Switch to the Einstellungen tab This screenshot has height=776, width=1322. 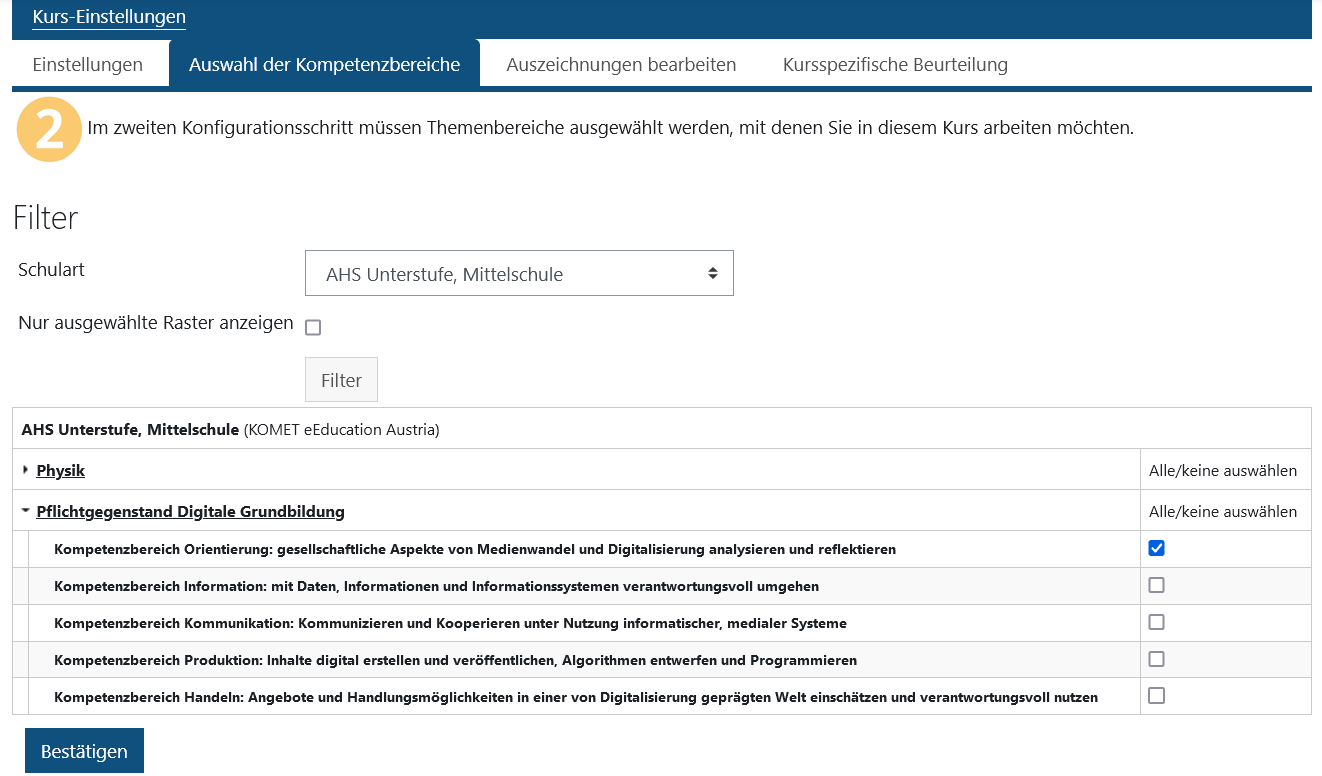pyautogui.click(x=89, y=64)
